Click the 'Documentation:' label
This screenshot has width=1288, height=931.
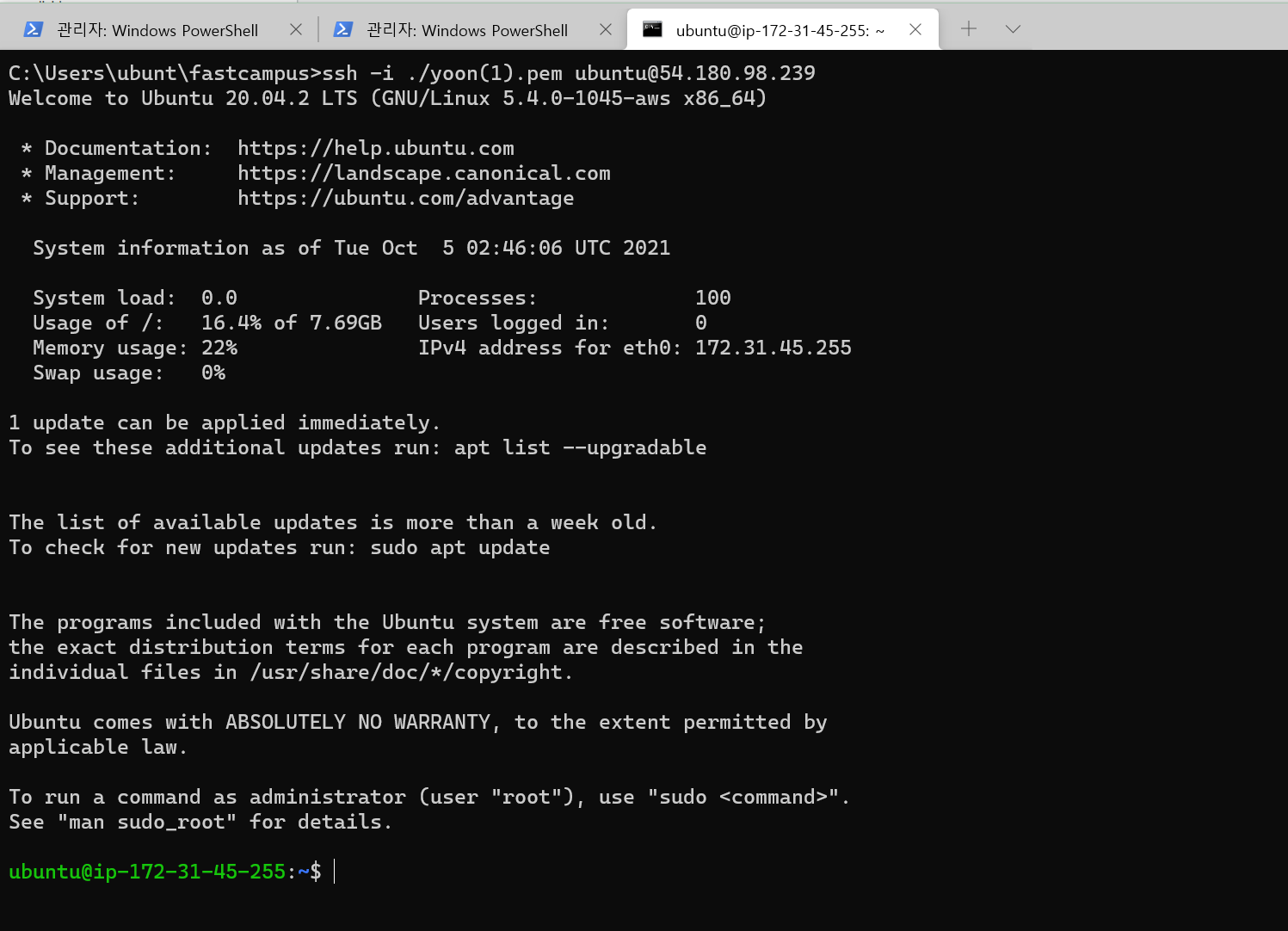click(129, 148)
